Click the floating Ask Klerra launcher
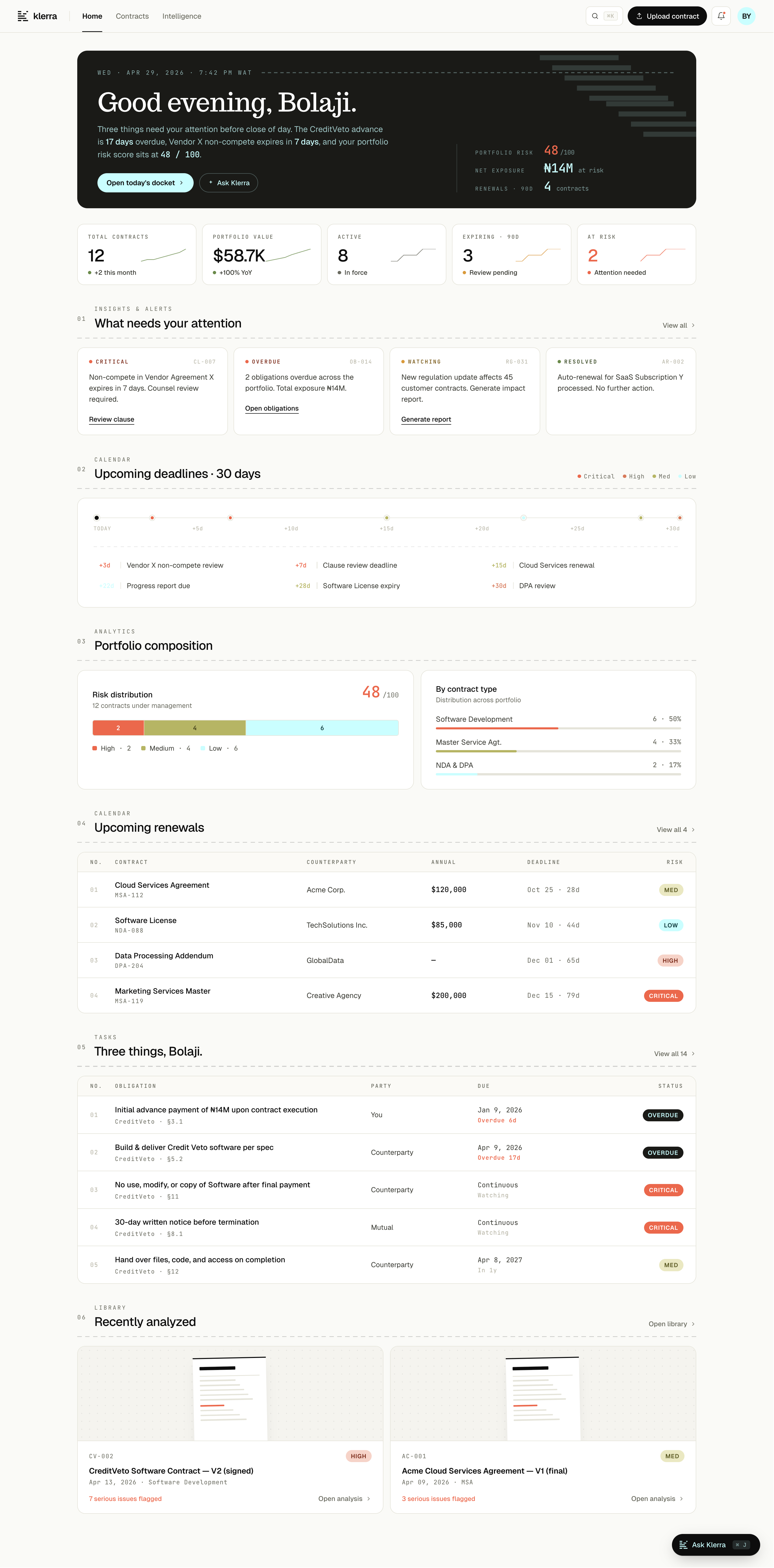The image size is (774, 1568). click(x=716, y=1545)
